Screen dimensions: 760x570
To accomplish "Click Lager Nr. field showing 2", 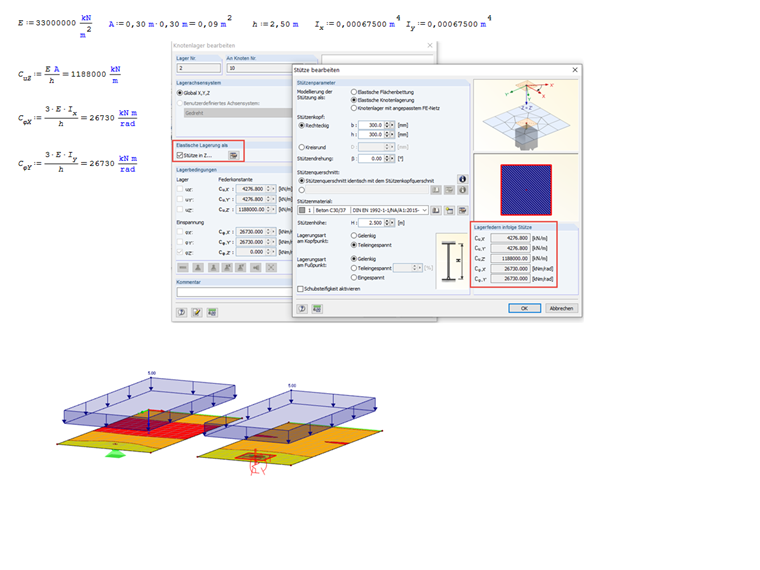I will tap(199, 68).
